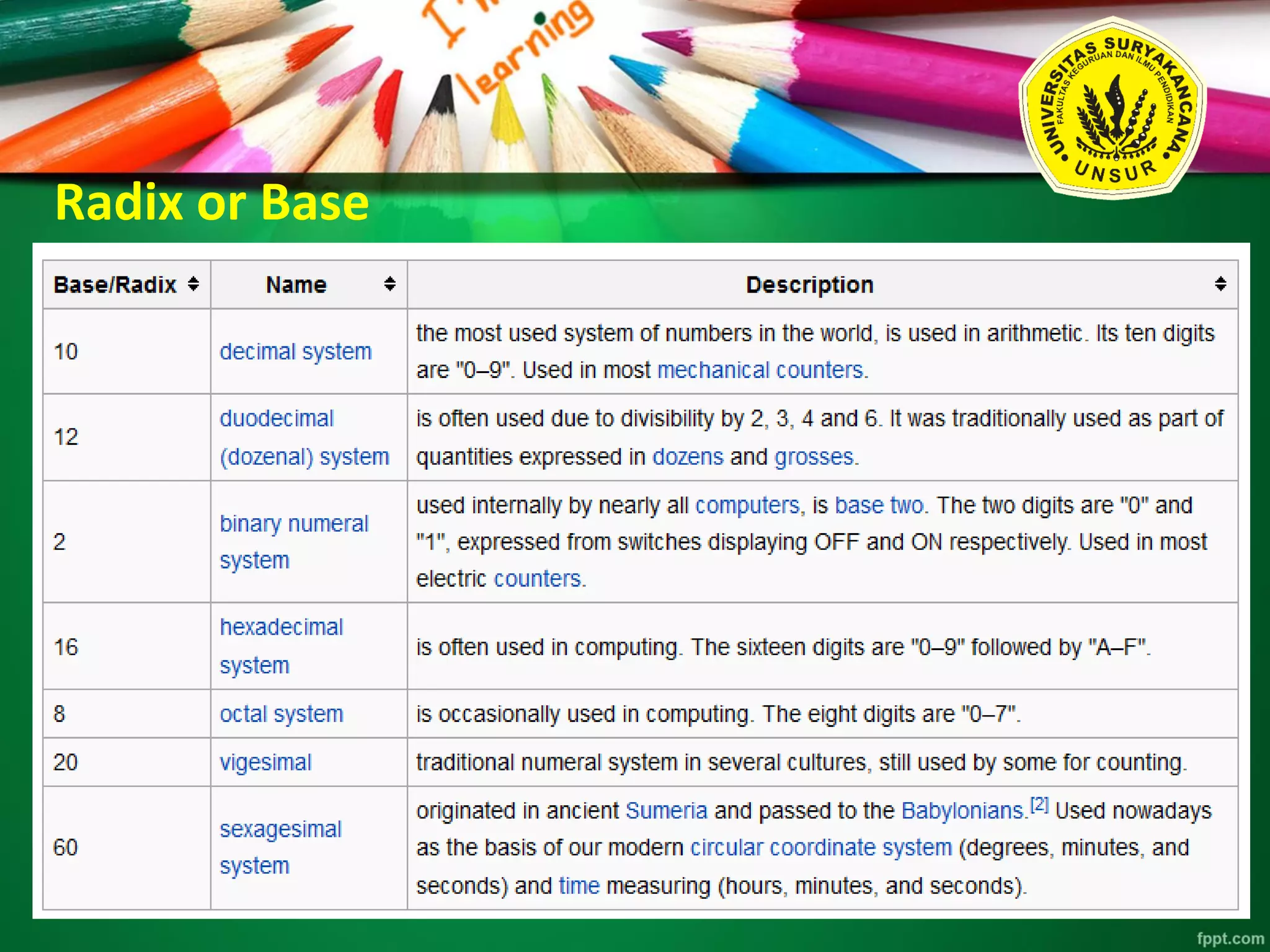Click the Sumeria link
The width and height of the screenshot is (1270, 952).
point(667,811)
